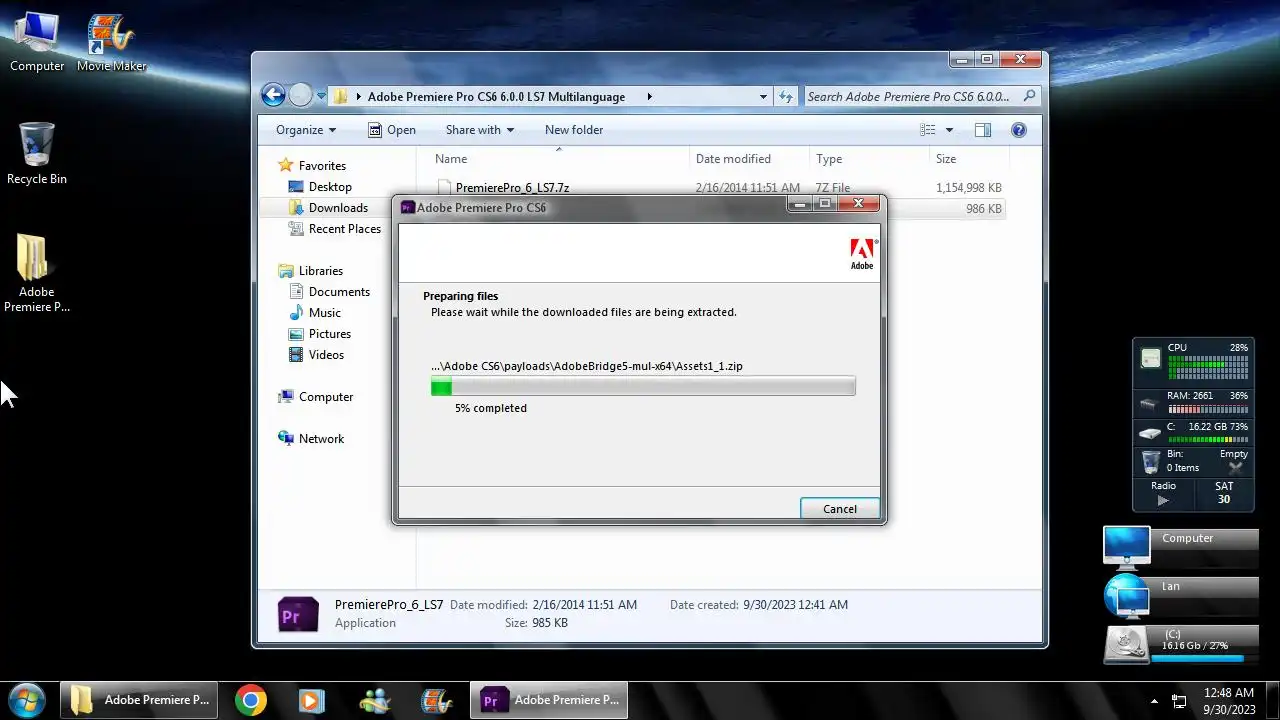
Task: Switch to Adobe Premiere installer taskbar button
Action: tap(549, 700)
